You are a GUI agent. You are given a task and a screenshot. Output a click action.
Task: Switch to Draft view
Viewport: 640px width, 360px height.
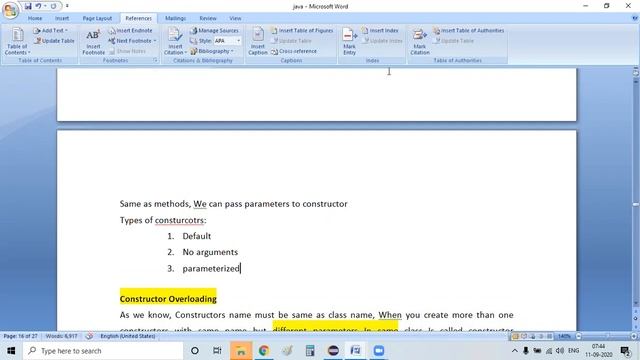[x=549, y=336]
